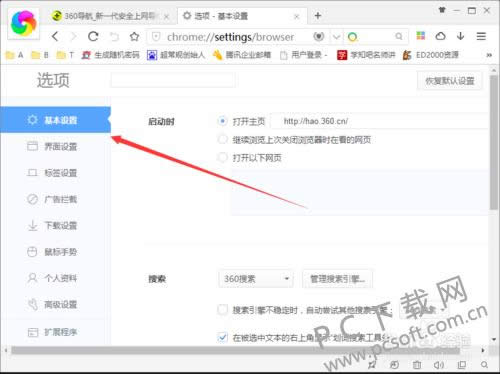Select 界面设置 in the sidebar
Screen dimensions: 500x374
(55, 146)
